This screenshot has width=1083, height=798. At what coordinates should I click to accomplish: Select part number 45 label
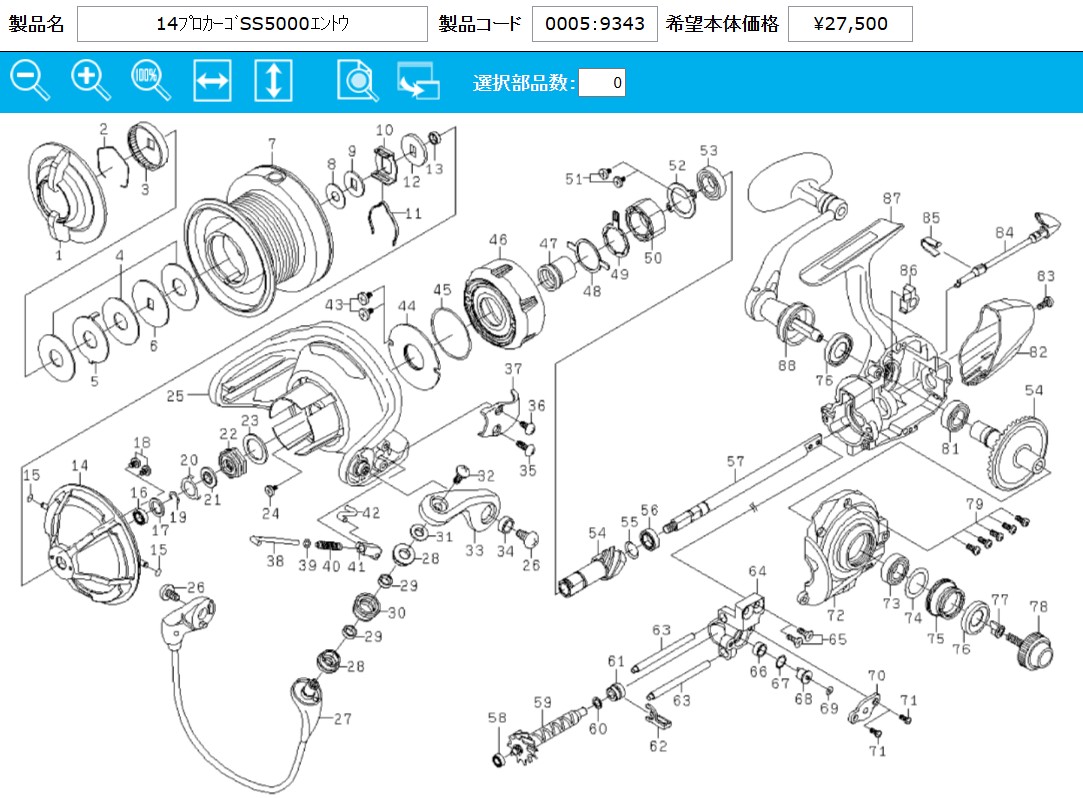[x=442, y=290]
